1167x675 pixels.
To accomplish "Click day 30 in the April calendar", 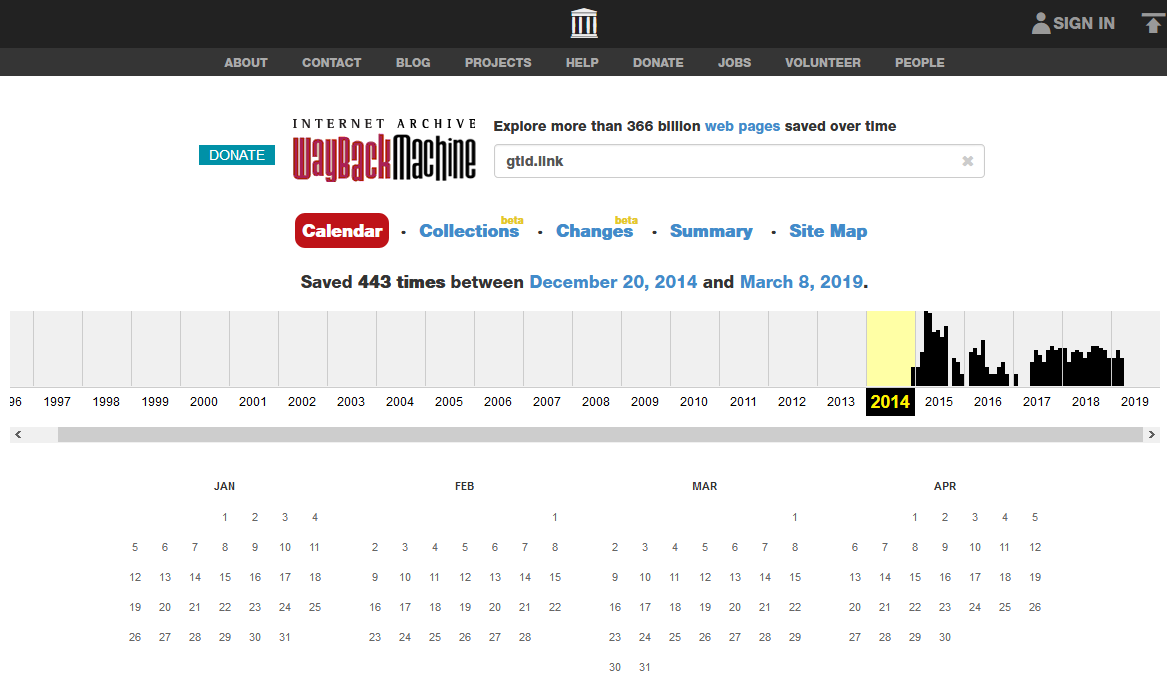I will tap(945, 637).
